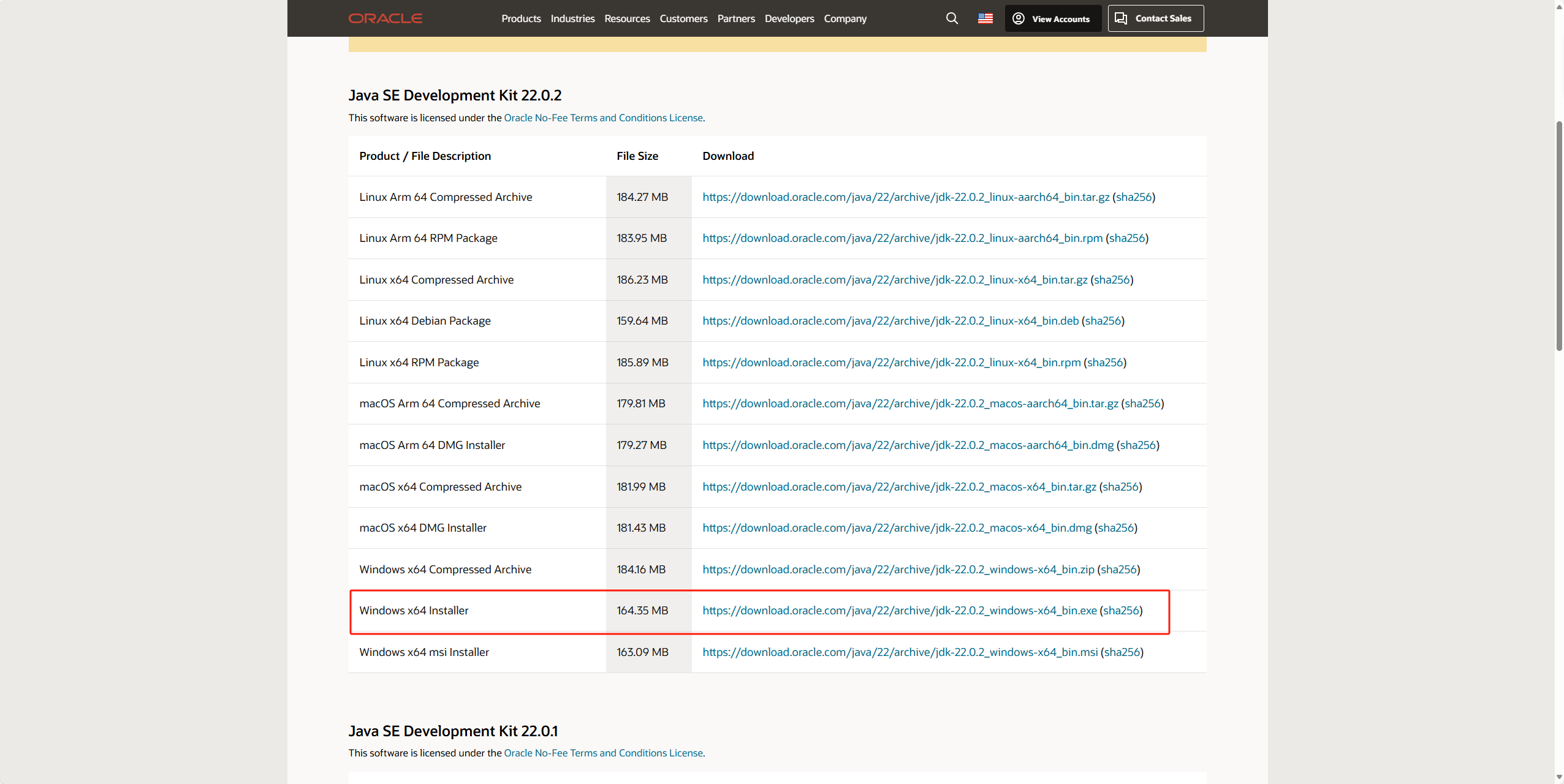Download jdk-22.0.2_linux-aarch64_bin.rpm
The width and height of the screenshot is (1564, 784).
pos(902,238)
